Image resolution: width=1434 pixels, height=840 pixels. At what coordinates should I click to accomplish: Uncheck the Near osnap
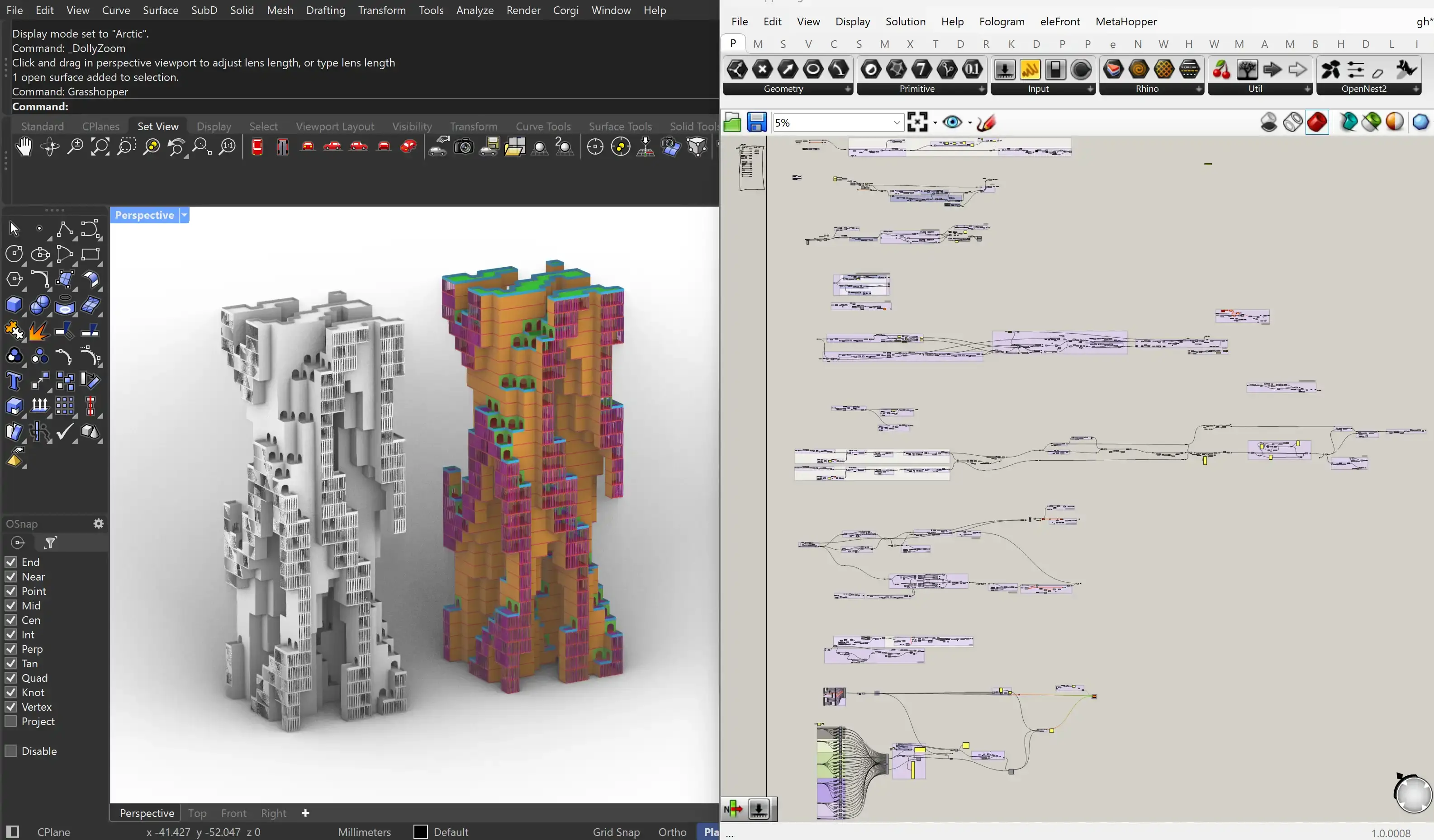pyautogui.click(x=11, y=577)
